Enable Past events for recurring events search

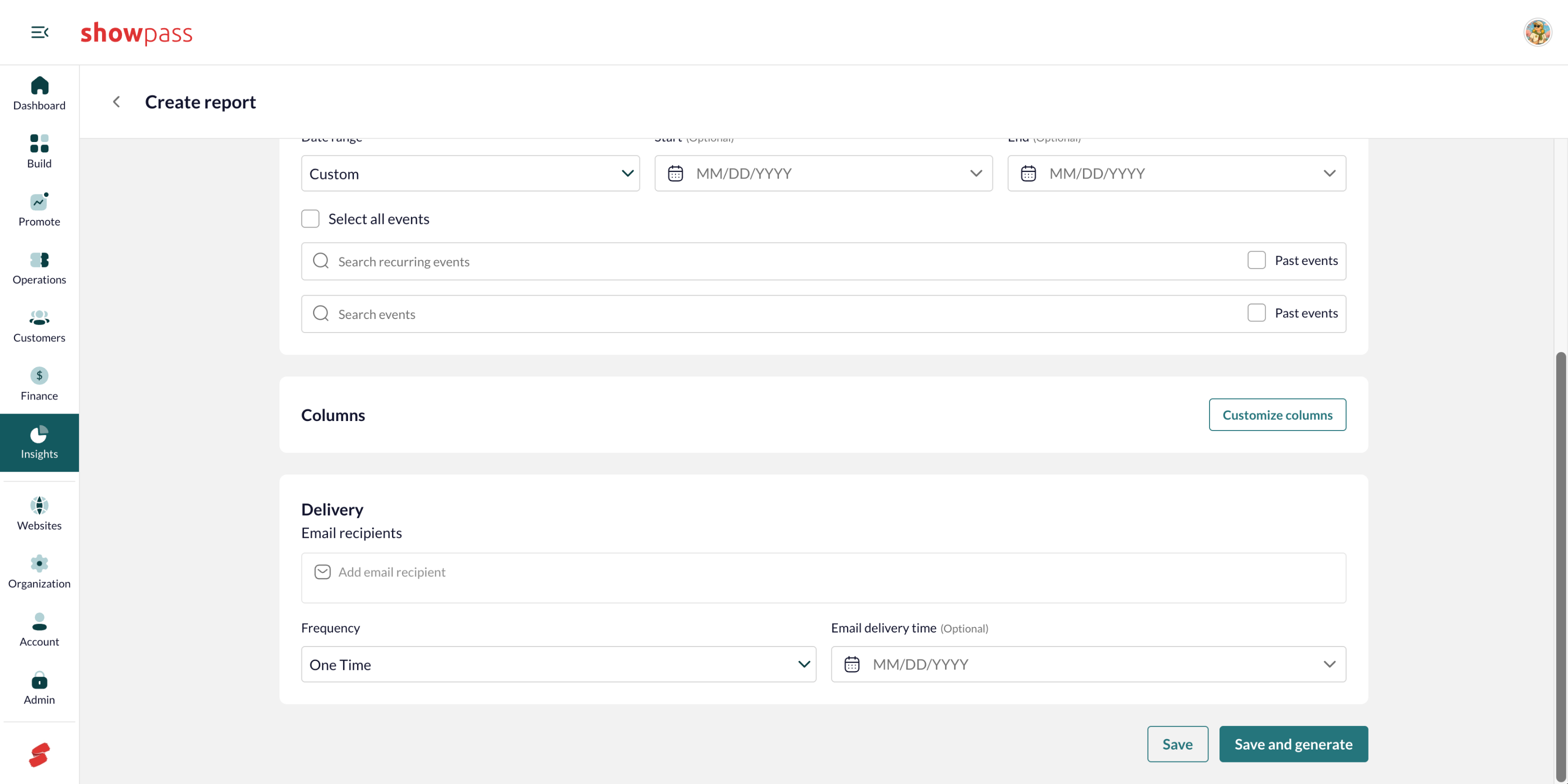point(1256,260)
